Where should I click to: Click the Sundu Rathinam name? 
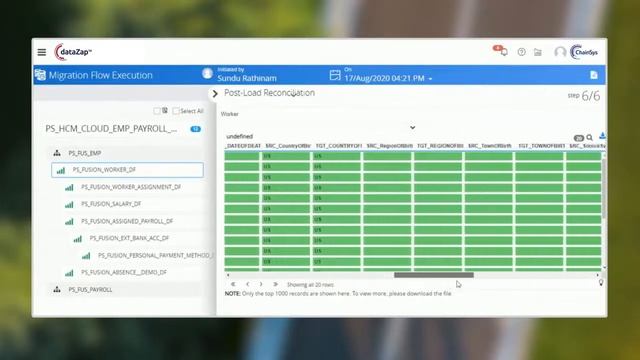click(x=247, y=78)
